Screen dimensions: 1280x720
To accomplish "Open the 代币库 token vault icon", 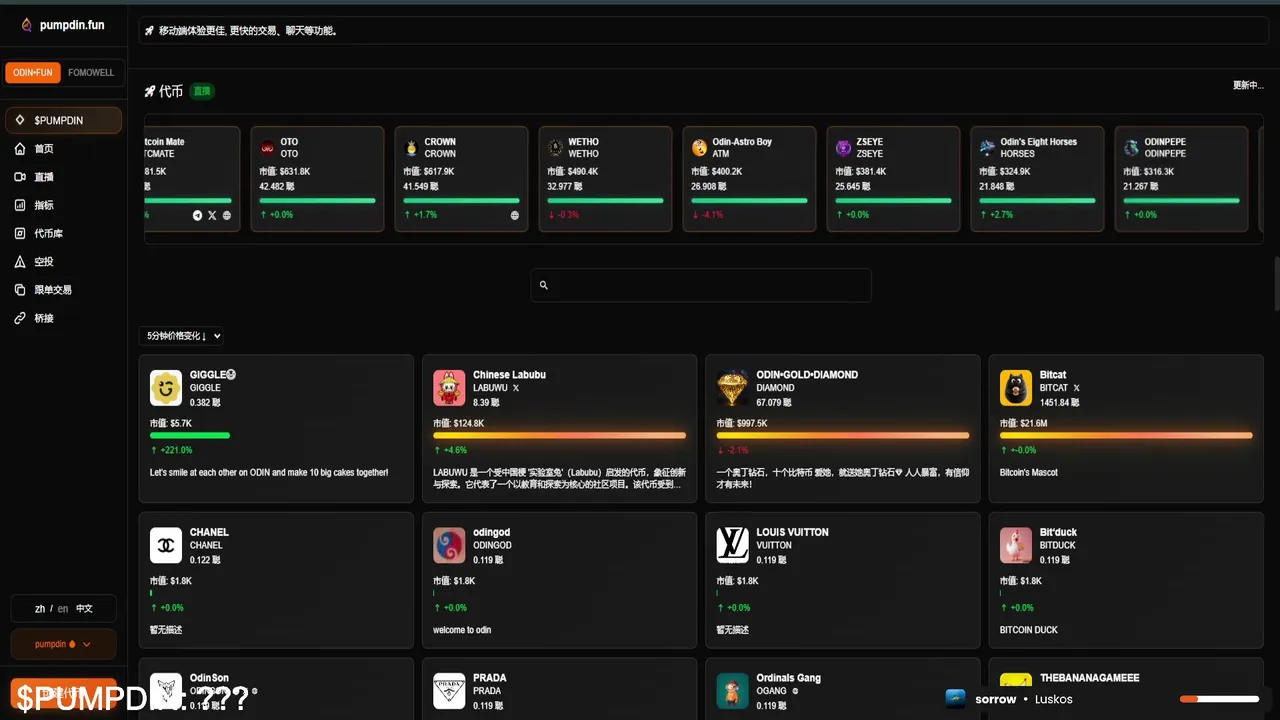I will pyautogui.click(x=20, y=233).
